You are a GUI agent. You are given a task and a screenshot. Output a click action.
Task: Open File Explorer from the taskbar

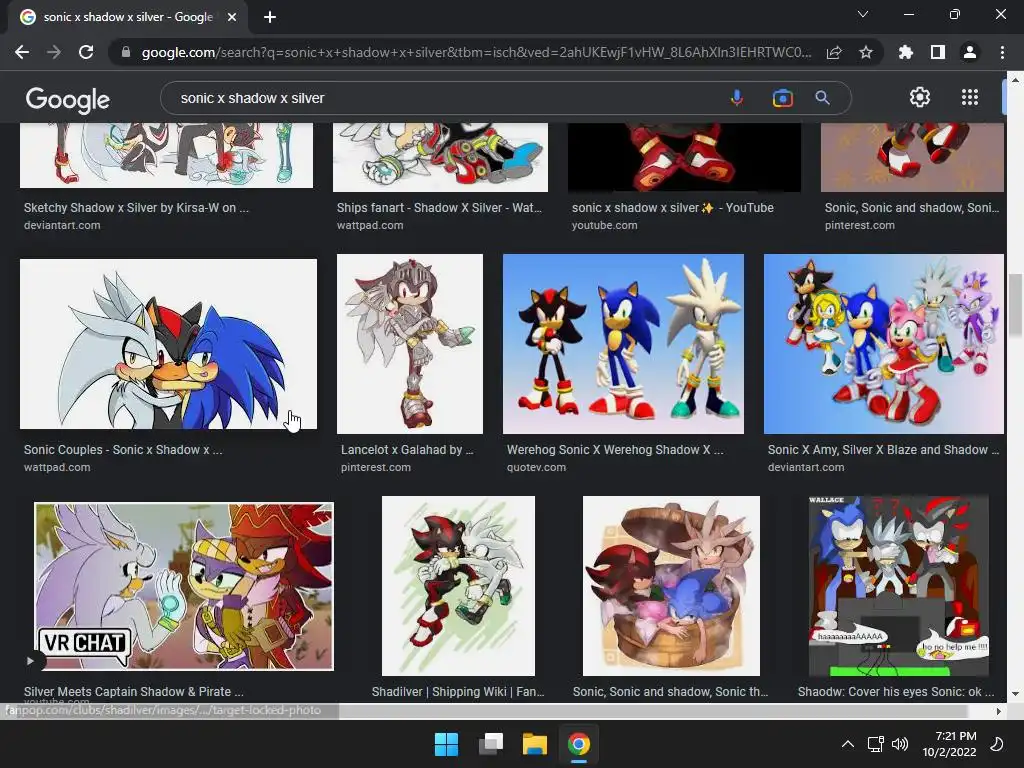coord(534,744)
